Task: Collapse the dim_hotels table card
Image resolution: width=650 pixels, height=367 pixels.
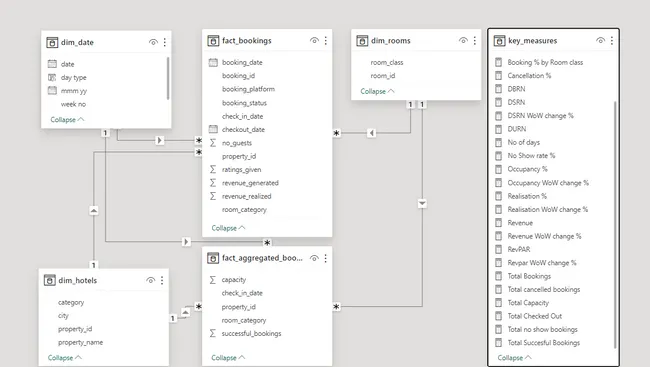Action: tap(65, 357)
